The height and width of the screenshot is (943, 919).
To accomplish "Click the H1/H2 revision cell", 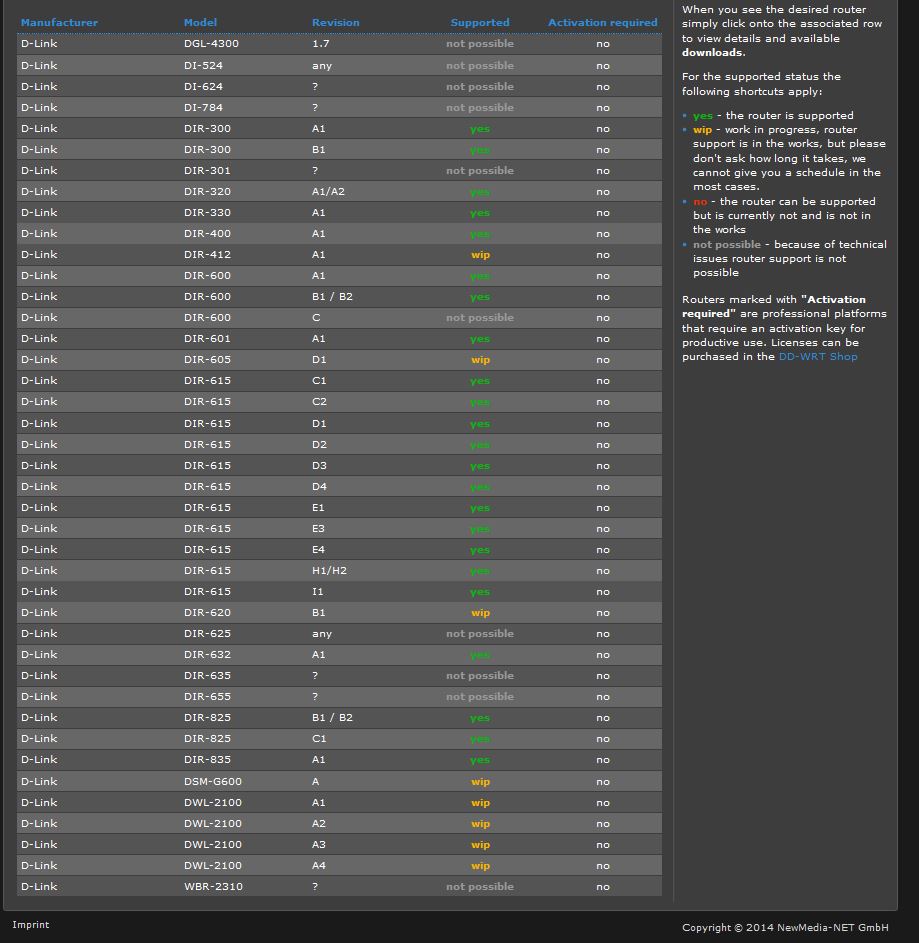I will pos(329,571).
